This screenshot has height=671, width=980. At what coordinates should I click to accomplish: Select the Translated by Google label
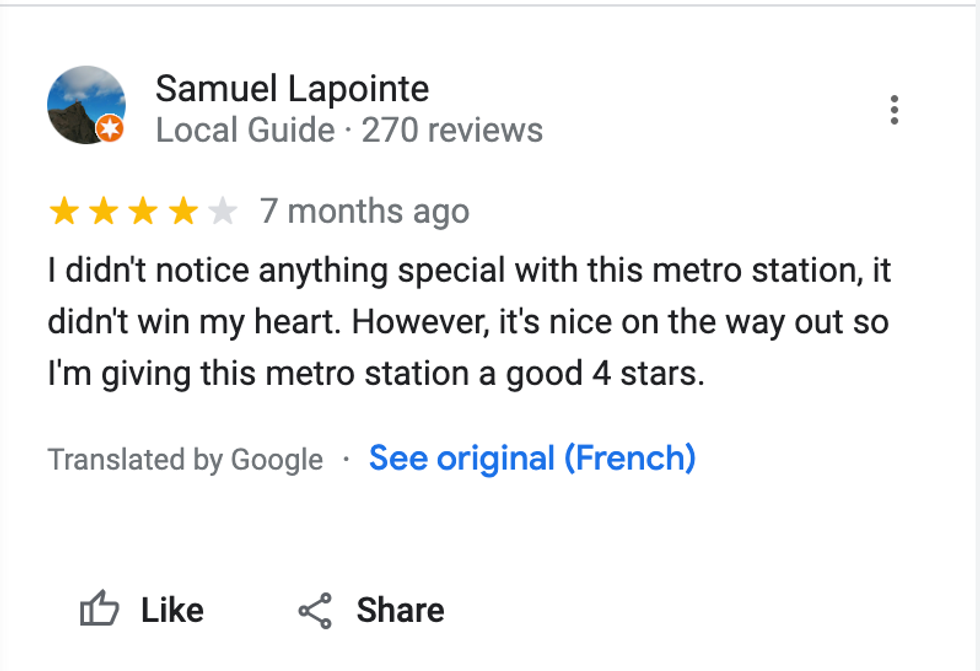(x=184, y=458)
